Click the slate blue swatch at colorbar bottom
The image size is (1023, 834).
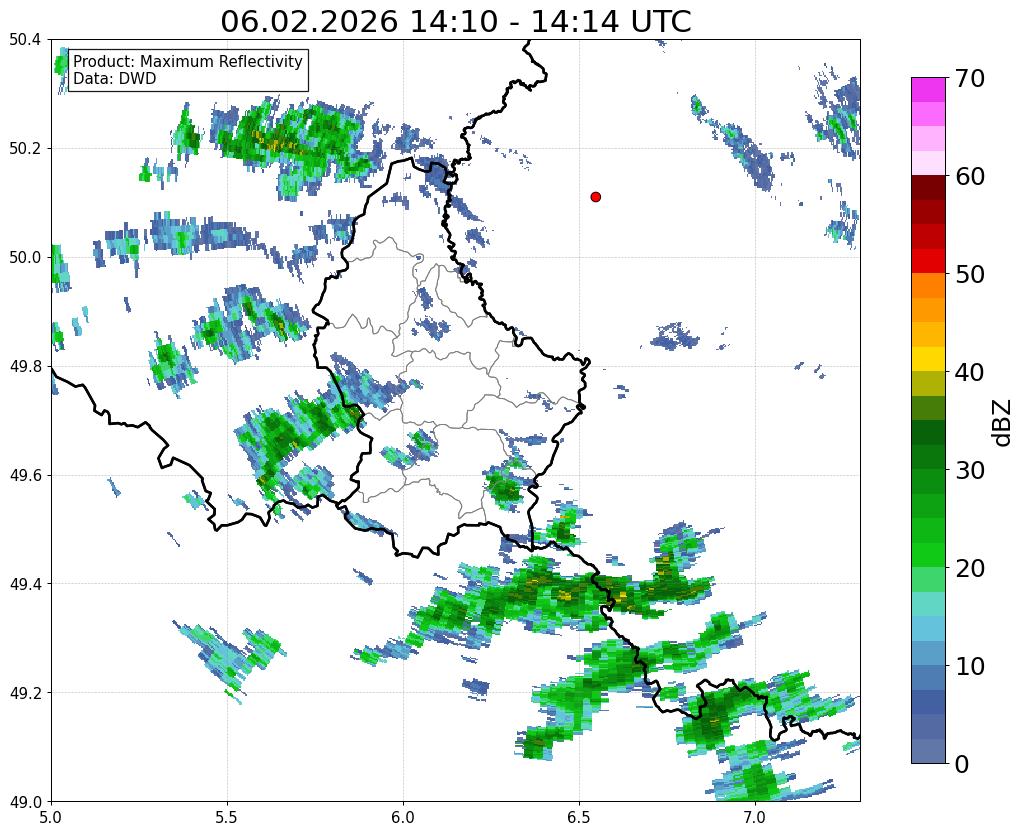click(x=928, y=750)
